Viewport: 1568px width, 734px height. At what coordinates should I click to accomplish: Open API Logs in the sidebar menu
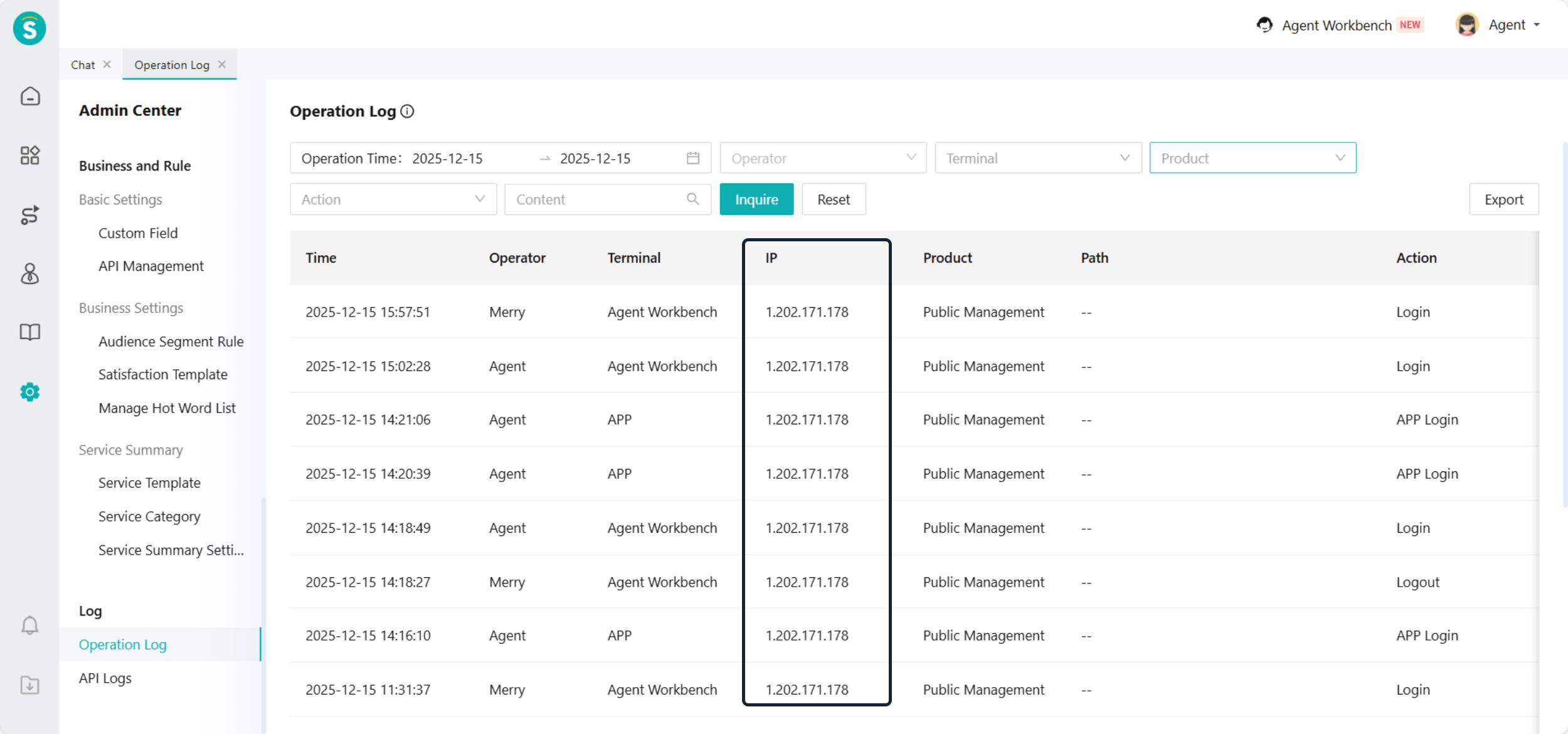click(105, 678)
